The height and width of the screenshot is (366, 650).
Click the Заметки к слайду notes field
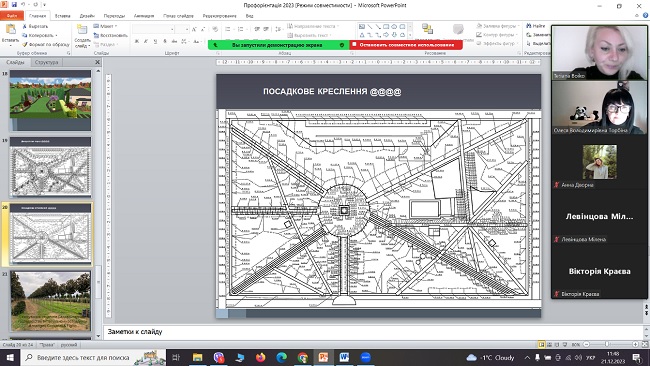pos(373,332)
